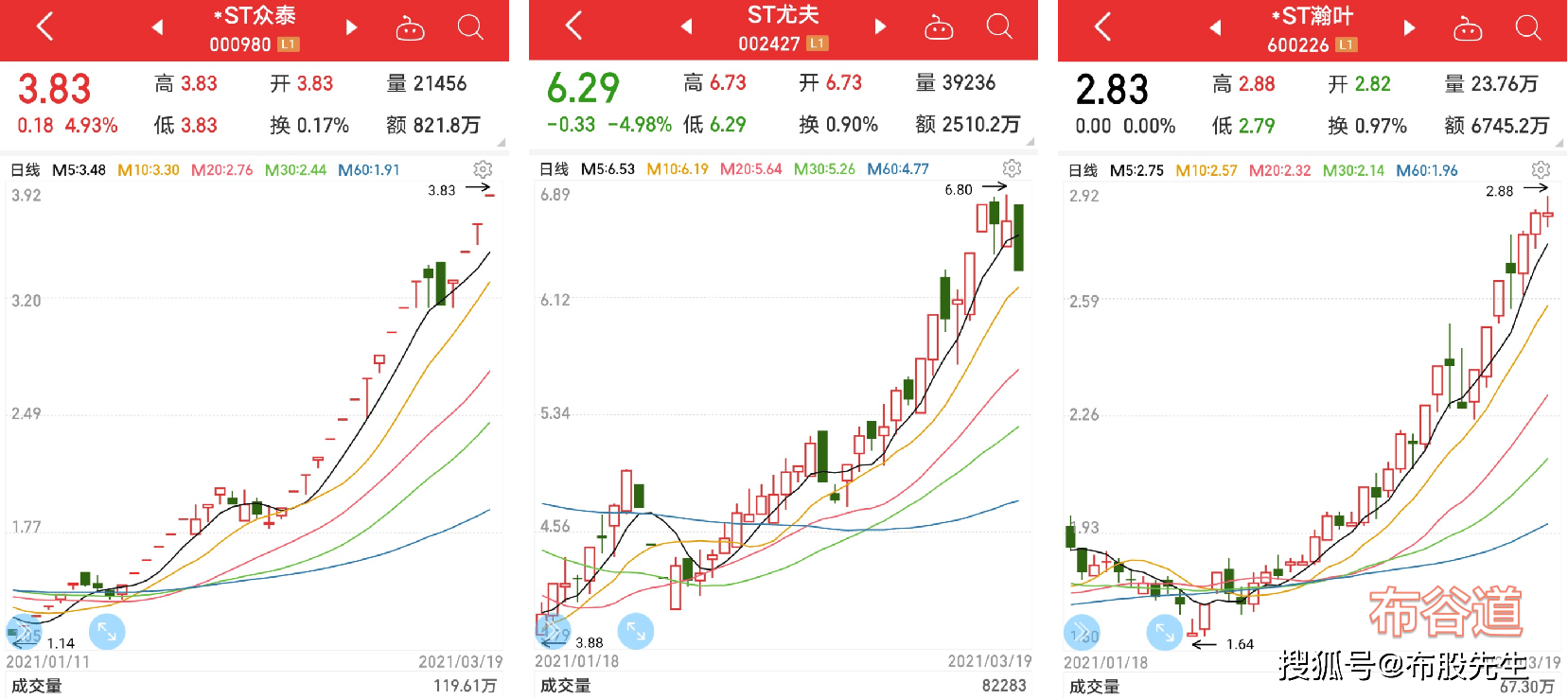Switch to next stock after ST尤夫
This screenshot has height=699, width=1568.
(x=881, y=26)
